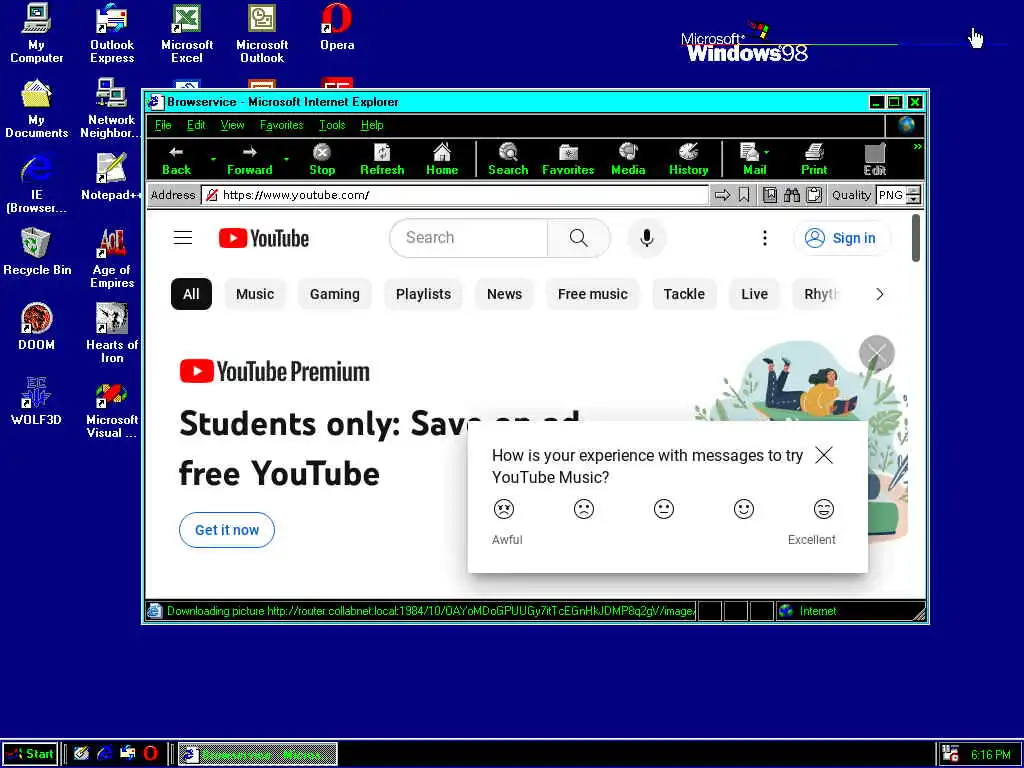Show more chips with right chevron
The image size is (1024, 768).
click(880, 294)
